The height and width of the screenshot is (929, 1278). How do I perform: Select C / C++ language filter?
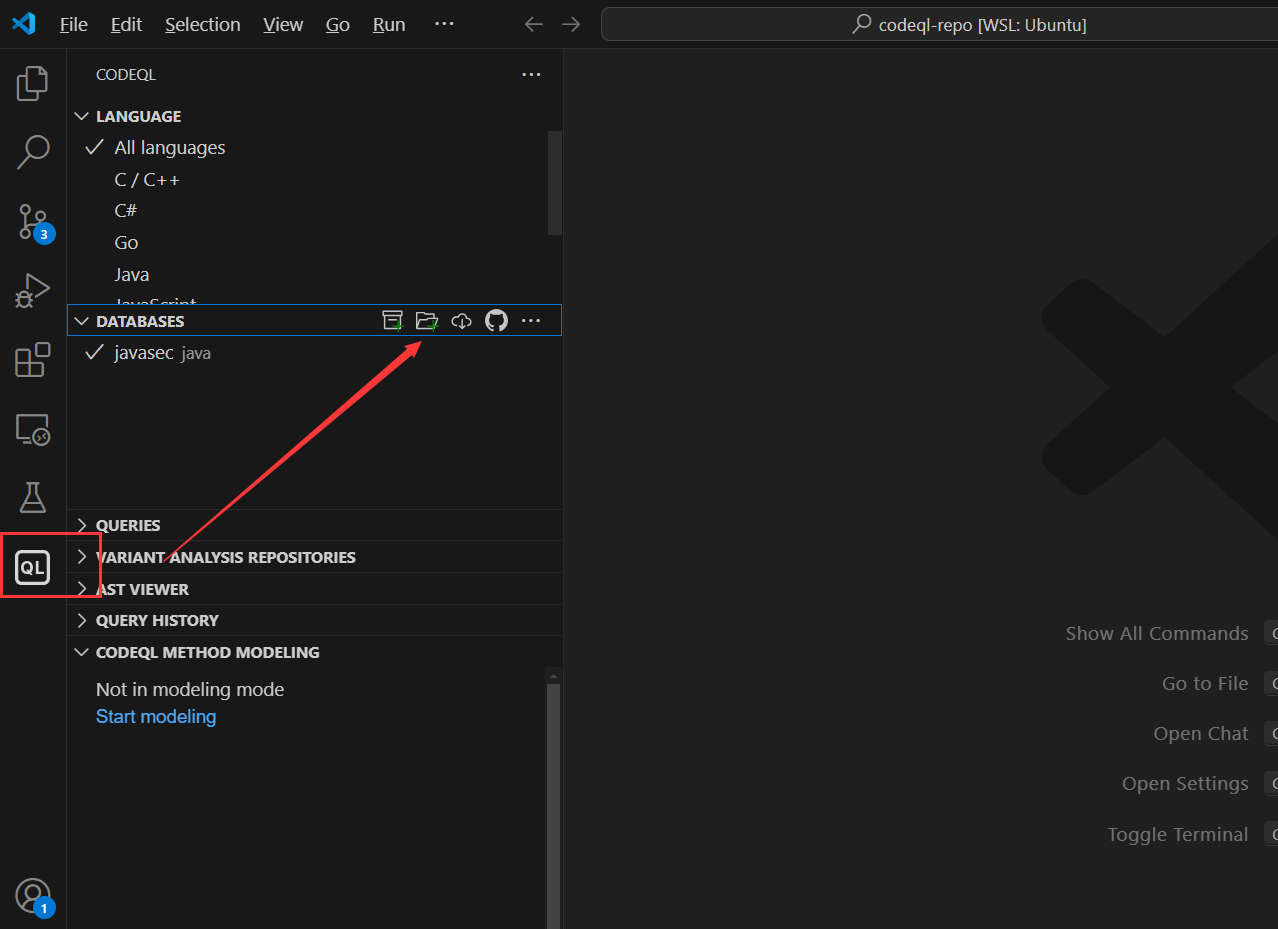(x=314, y=180)
